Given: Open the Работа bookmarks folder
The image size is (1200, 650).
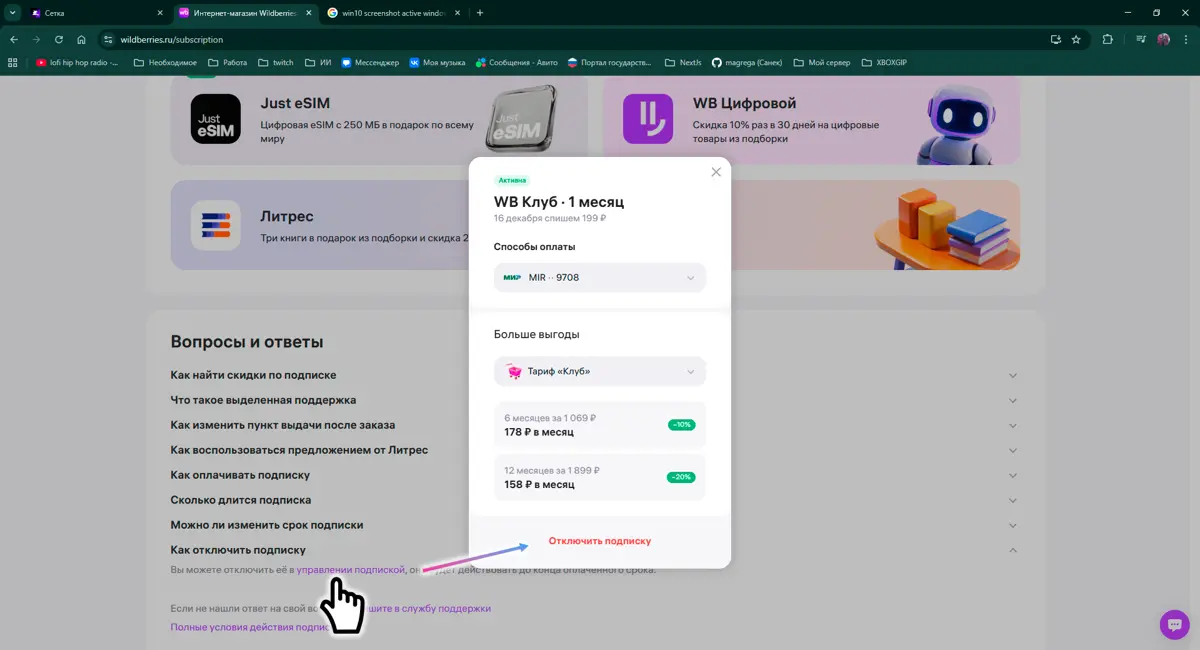Looking at the screenshot, I should pyautogui.click(x=228, y=62).
